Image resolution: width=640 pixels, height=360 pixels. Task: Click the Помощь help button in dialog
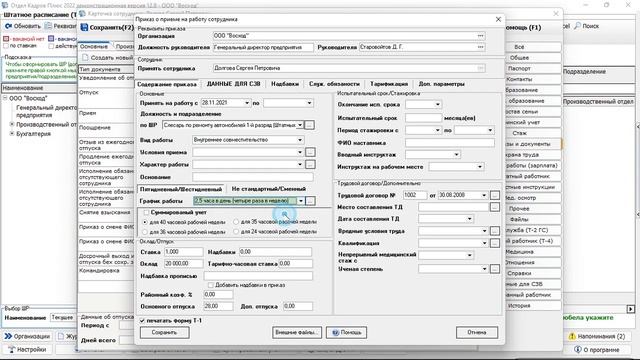(346, 332)
